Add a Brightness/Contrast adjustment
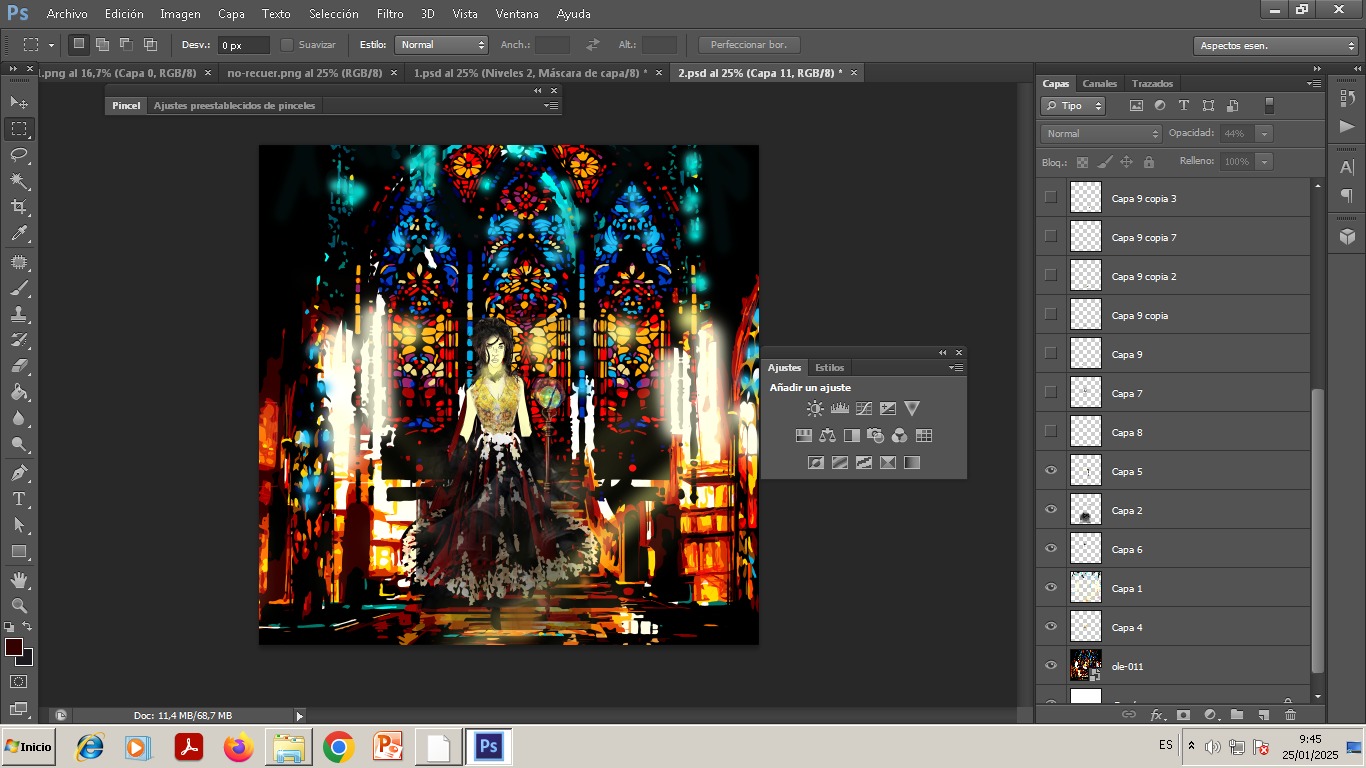Viewport: 1366px width, 768px height. click(x=815, y=408)
